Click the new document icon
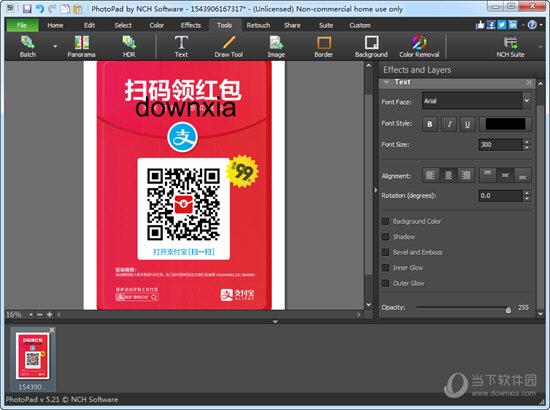Viewport: 550px width, 410px height. [x=65, y=8]
